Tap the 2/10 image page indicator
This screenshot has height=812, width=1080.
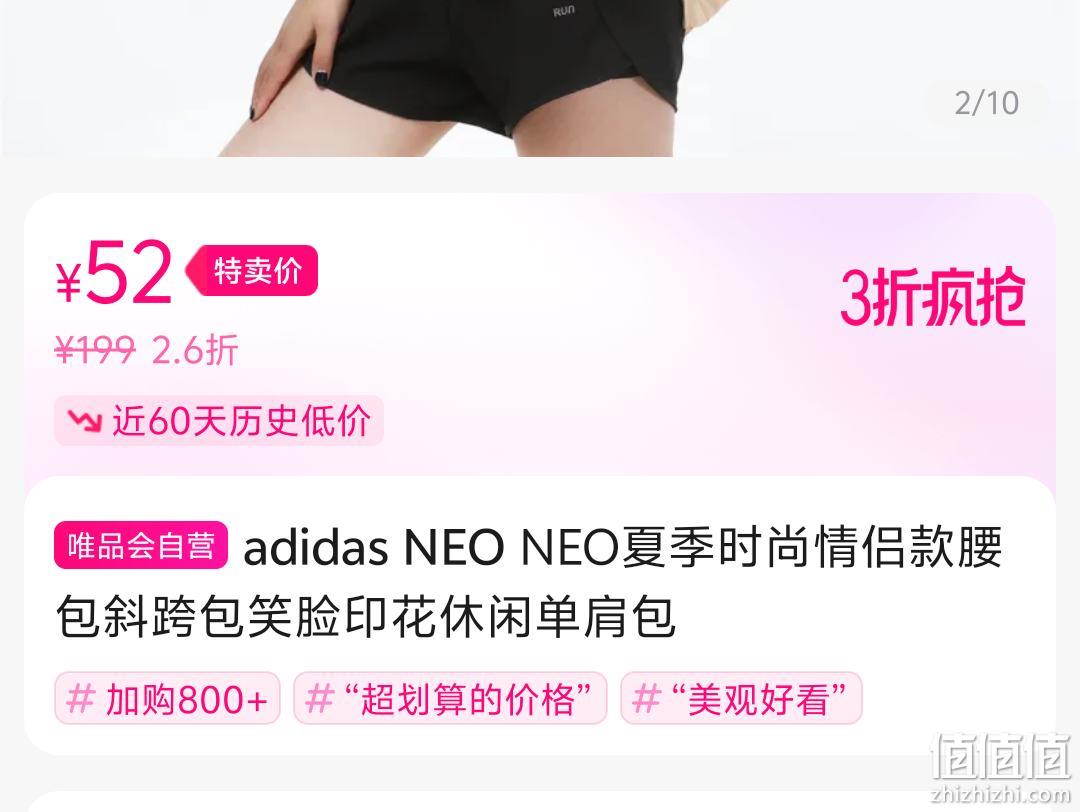pos(986,103)
